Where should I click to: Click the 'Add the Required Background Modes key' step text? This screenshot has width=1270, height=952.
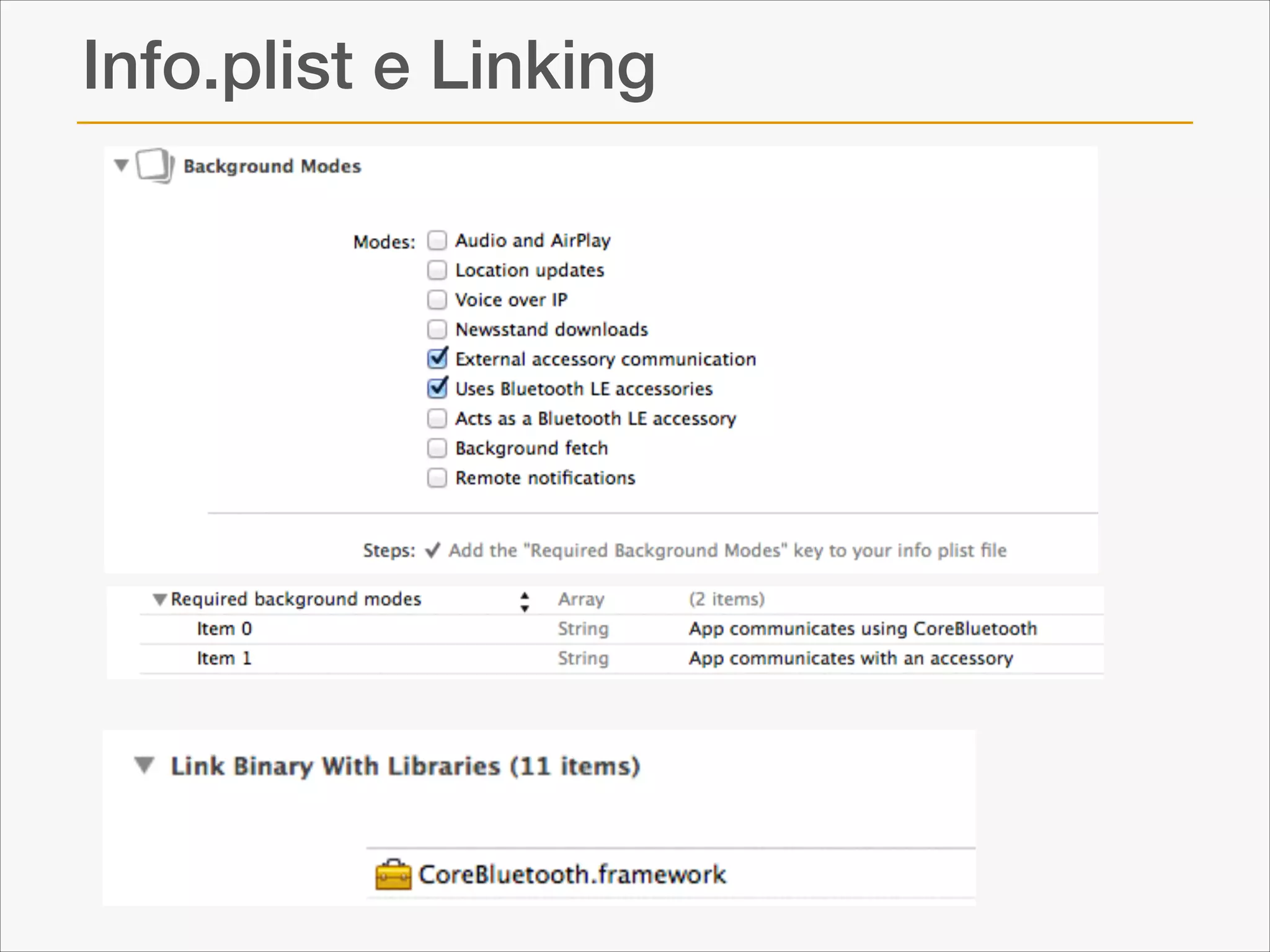coord(727,550)
